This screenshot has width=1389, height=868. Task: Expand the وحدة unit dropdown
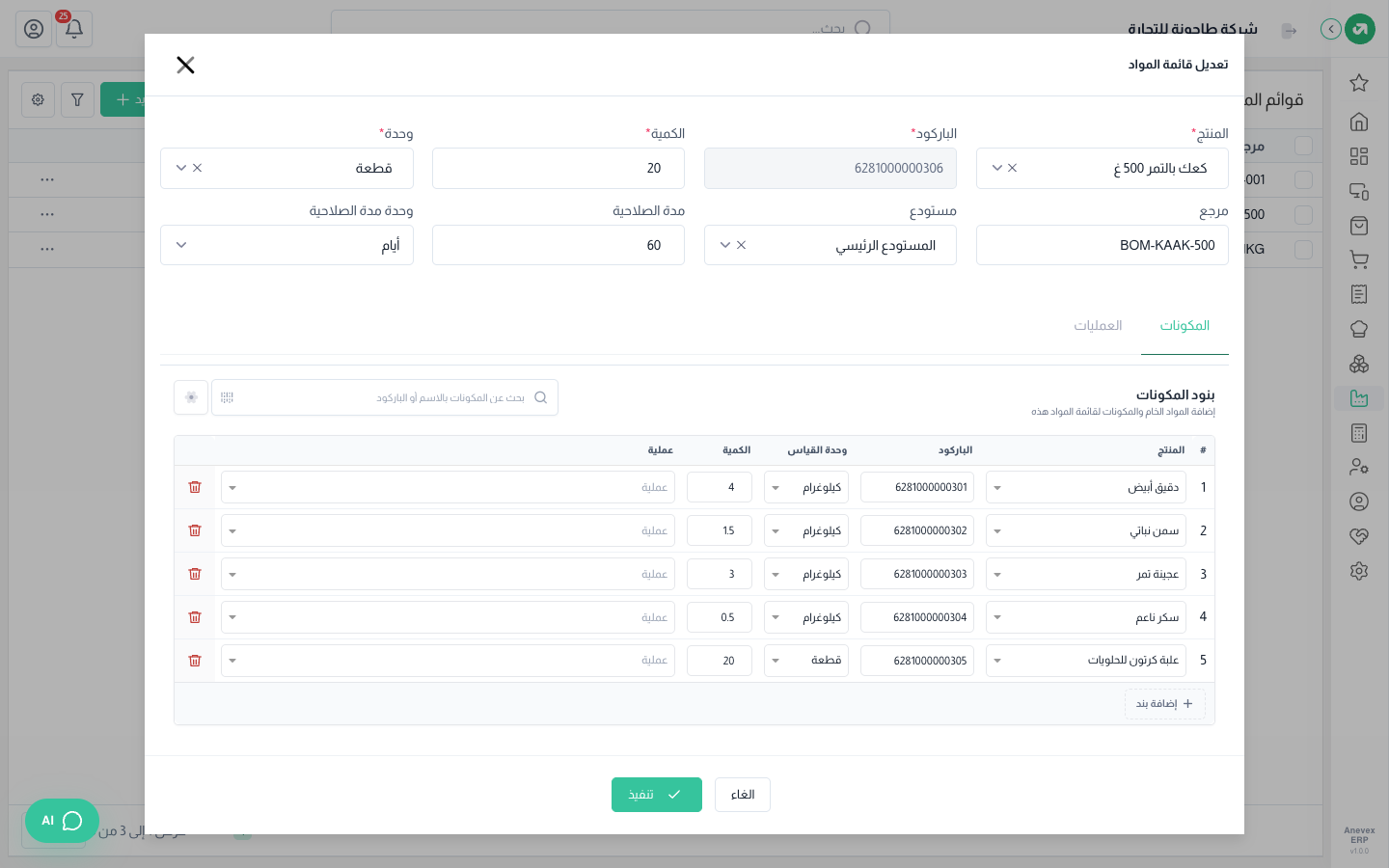click(x=181, y=168)
